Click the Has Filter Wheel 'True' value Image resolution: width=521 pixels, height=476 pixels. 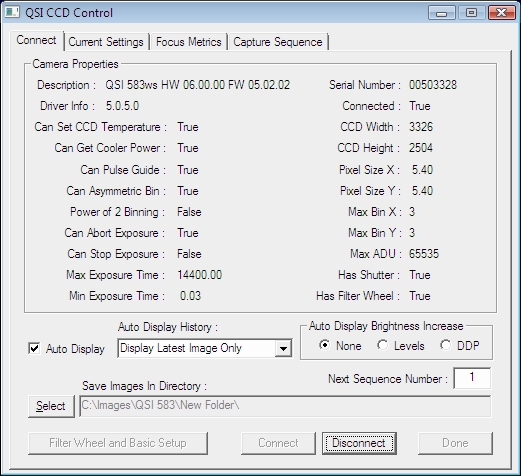pos(420,296)
